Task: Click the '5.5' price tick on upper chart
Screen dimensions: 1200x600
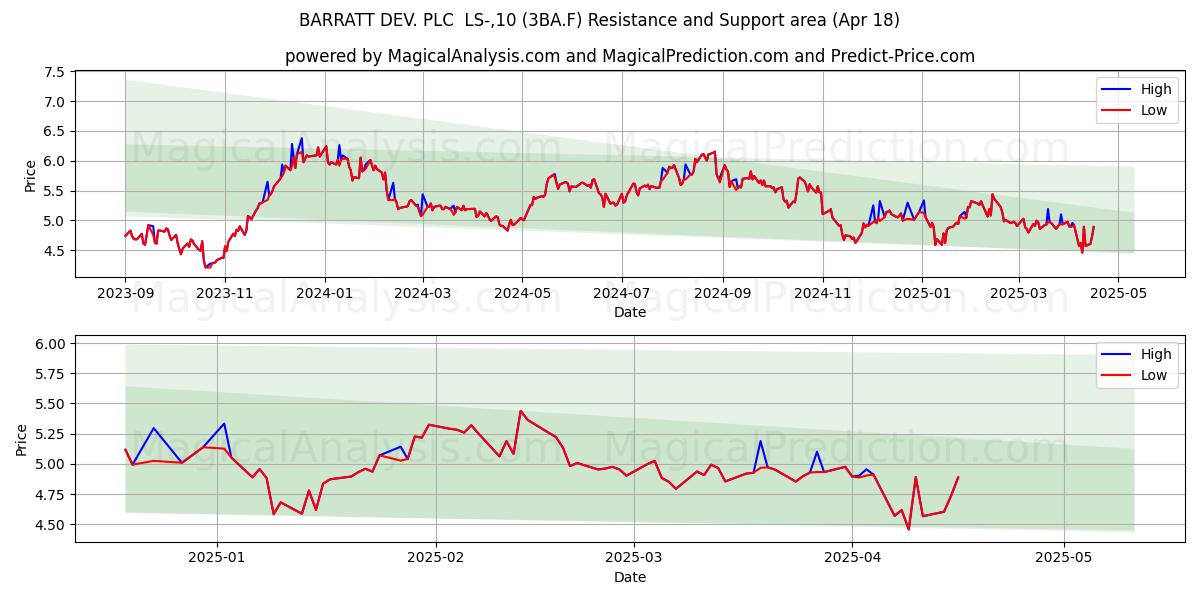Action: pyautogui.click(x=54, y=191)
